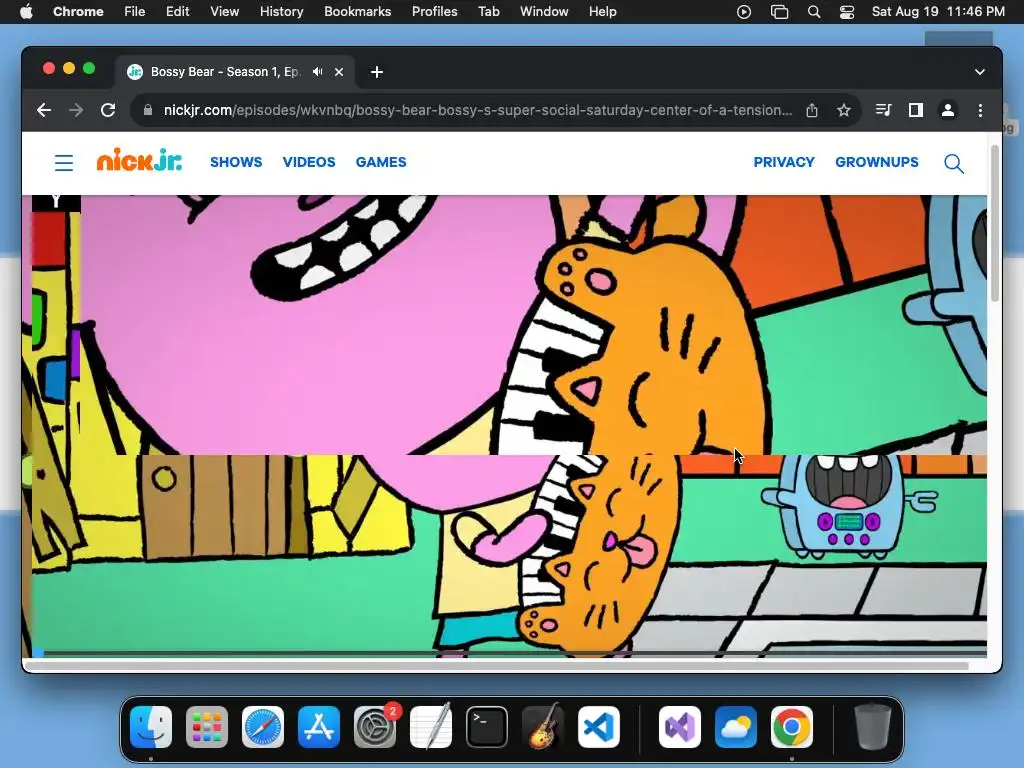Click the date and time in the menu bar
Viewport: 1024px width, 768px height.
[938, 12]
